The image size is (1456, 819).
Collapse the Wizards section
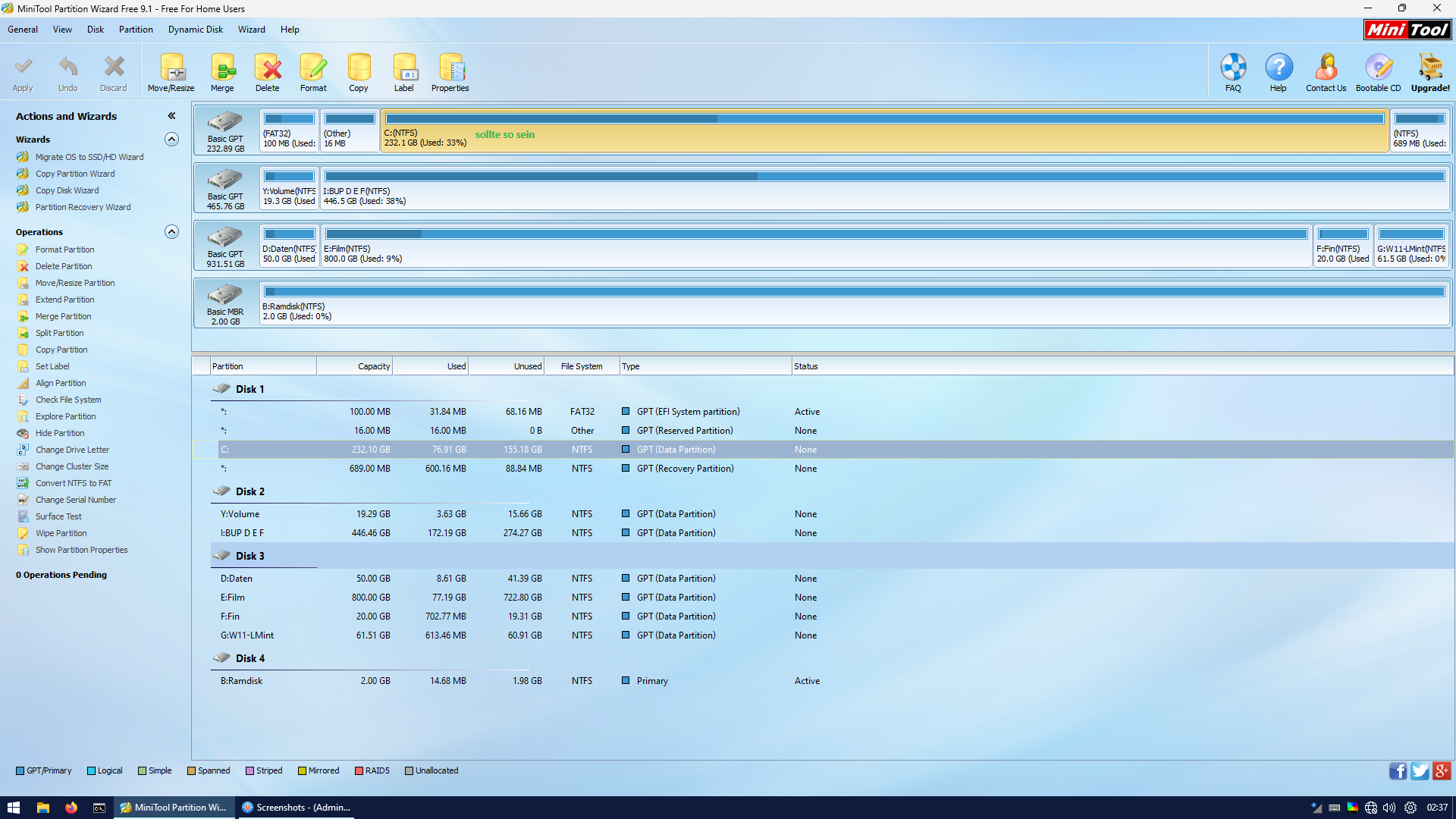pos(172,140)
